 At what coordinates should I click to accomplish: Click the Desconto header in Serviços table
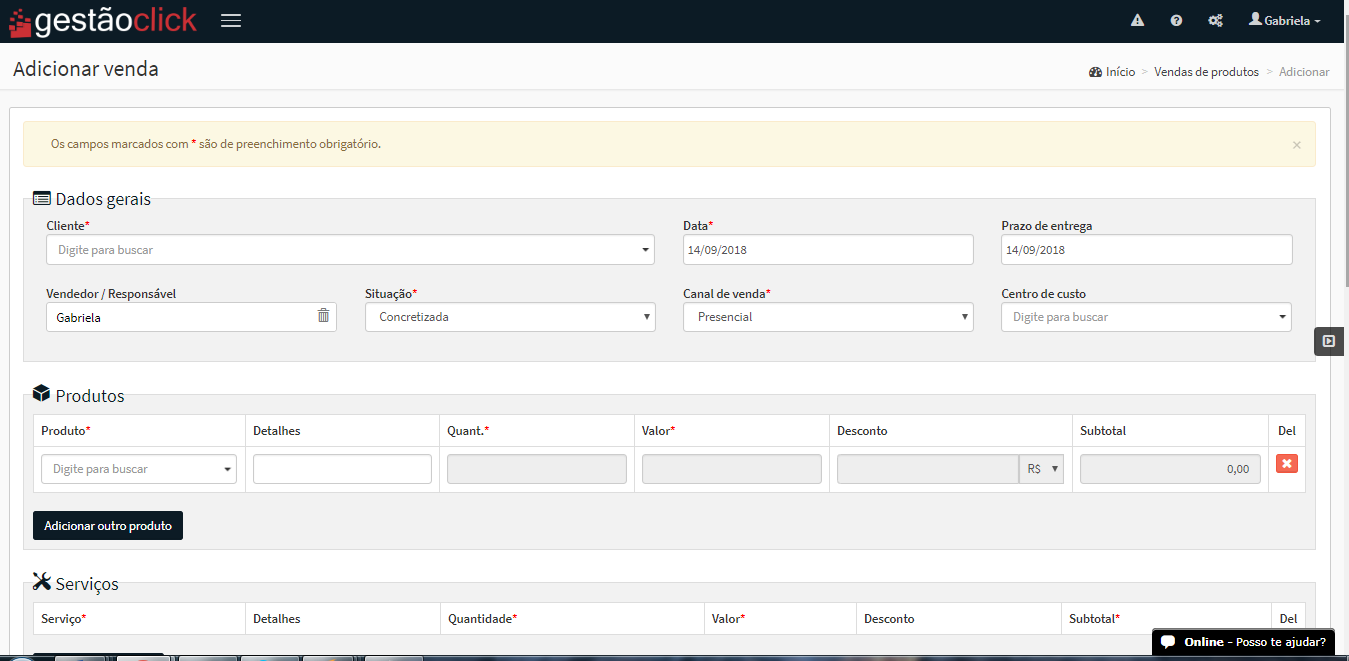[889, 619]
